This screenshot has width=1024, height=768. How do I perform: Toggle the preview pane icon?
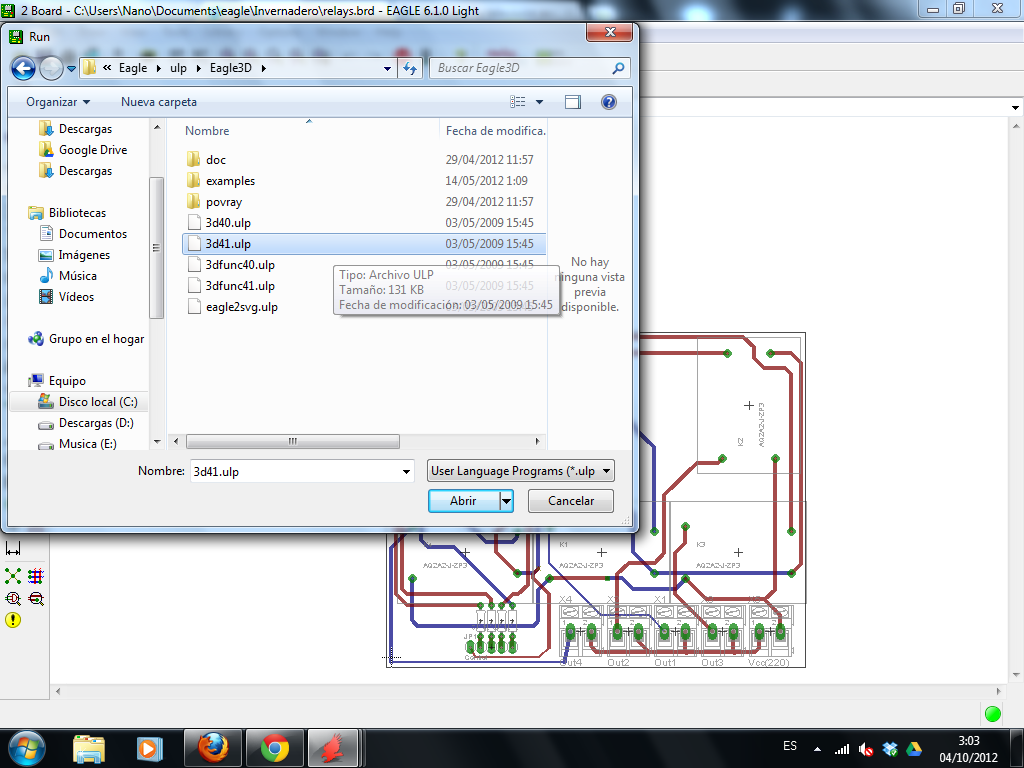pos(573,102)
